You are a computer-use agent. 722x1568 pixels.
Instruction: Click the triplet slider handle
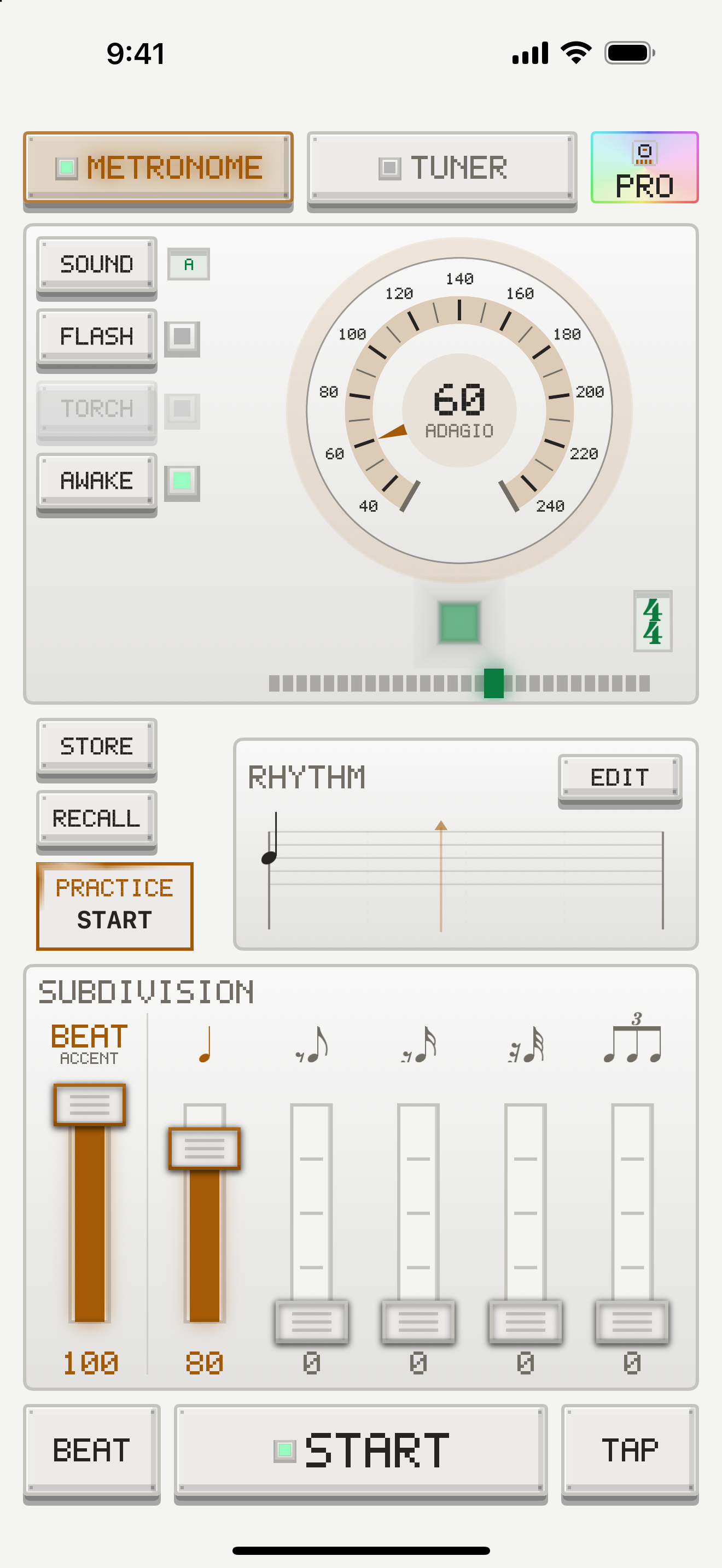[x=632, y=1321]
